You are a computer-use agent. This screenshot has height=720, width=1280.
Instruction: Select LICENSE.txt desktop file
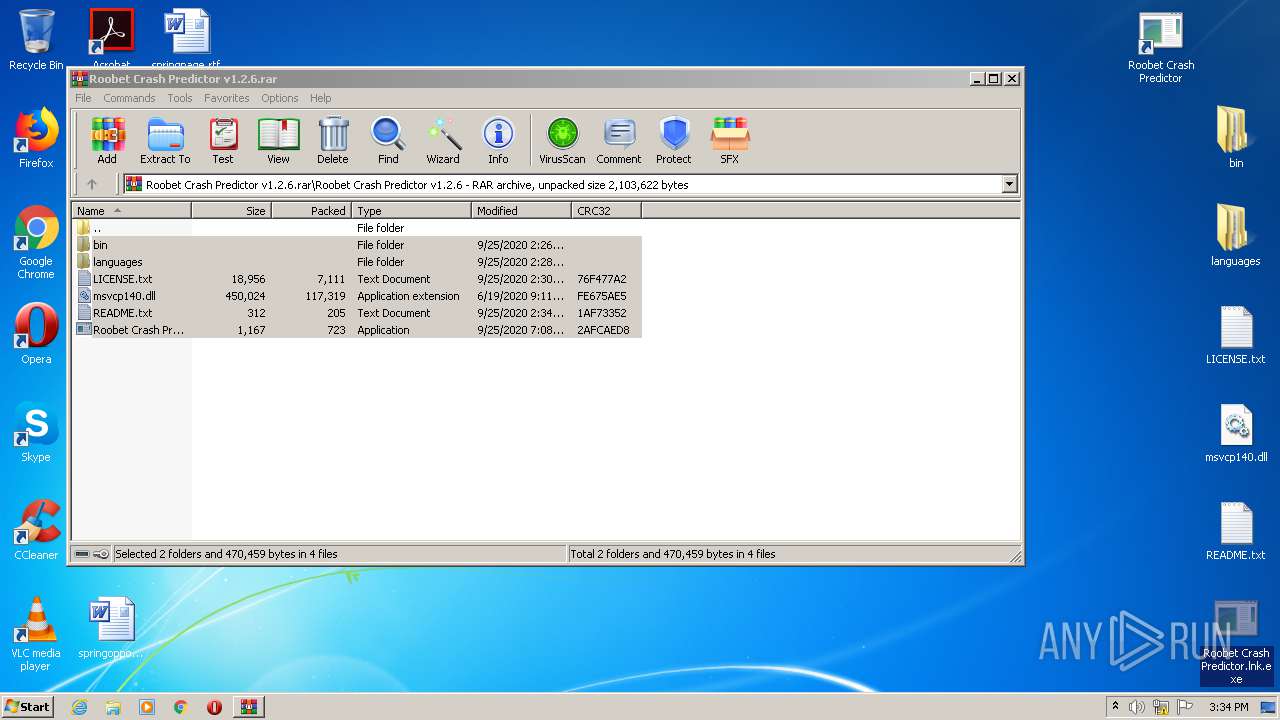point(1236,334)
